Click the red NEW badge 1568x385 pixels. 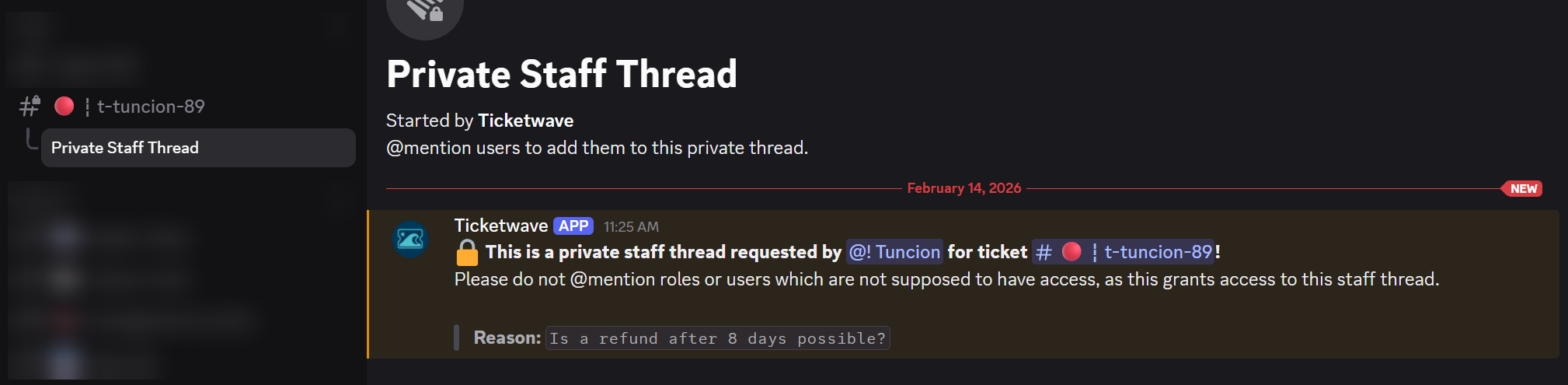tap(1523, 189)
